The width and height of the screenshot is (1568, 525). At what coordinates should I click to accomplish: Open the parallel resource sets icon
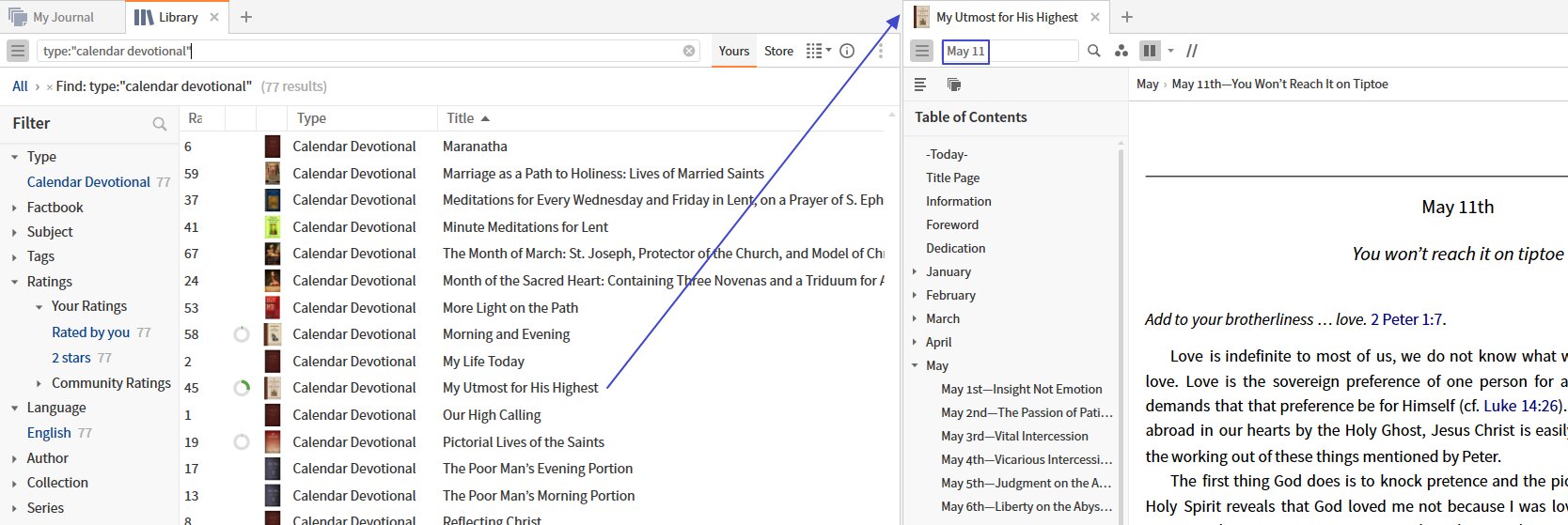[x=953, y=85]
